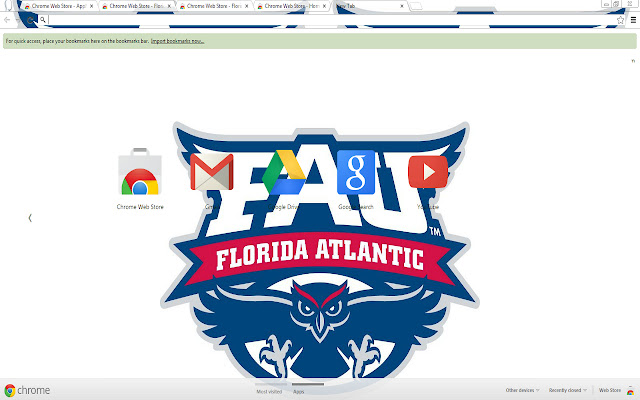Launch the Gmail app icon
The image size is (640, 400).
coord(211,172)
